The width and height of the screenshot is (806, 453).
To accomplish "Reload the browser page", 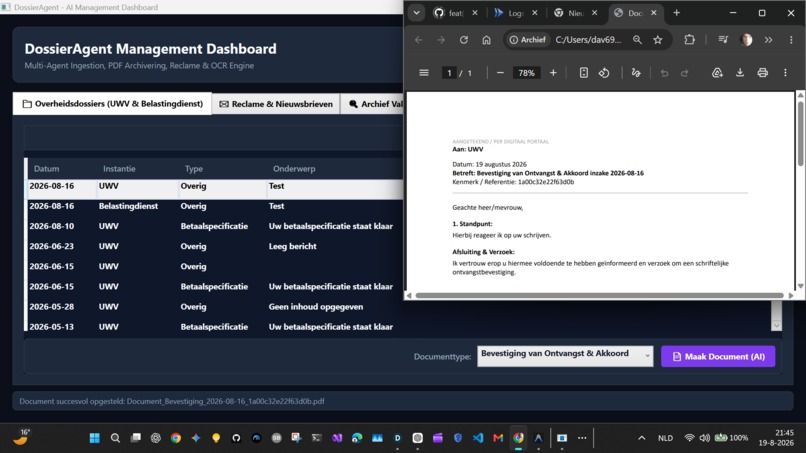I will tap(464, 40).
